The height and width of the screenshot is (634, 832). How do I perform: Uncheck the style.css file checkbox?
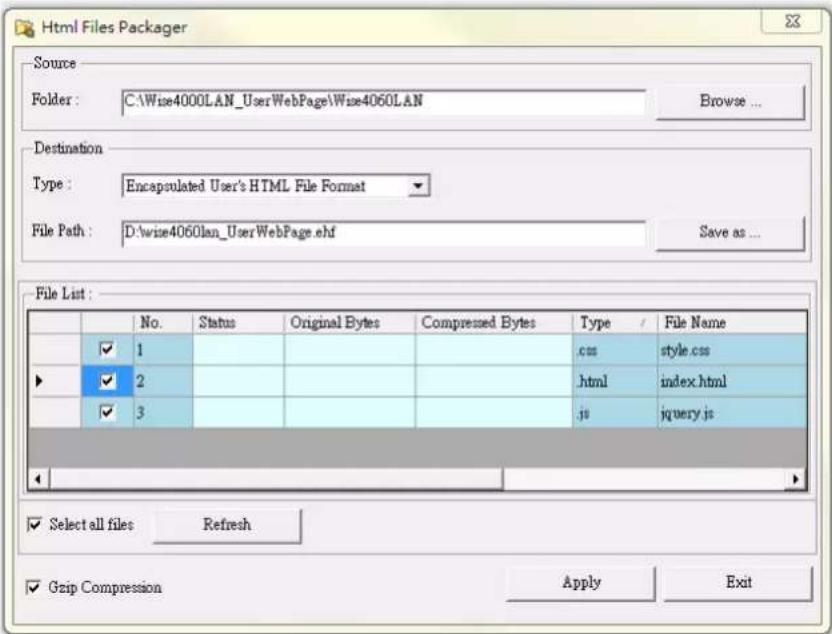(x=107, y=349)
